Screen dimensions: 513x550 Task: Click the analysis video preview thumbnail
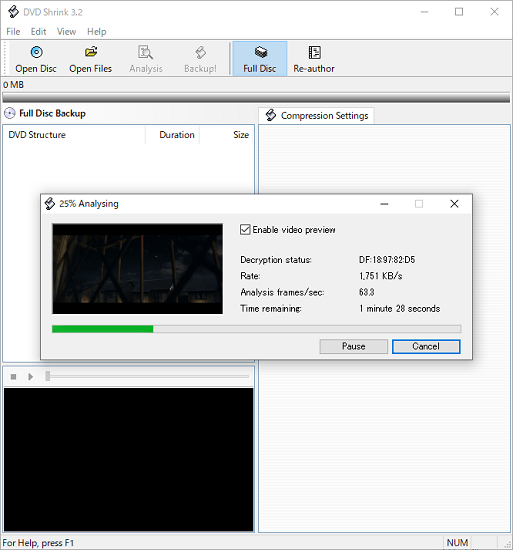(x=137, y=269)
